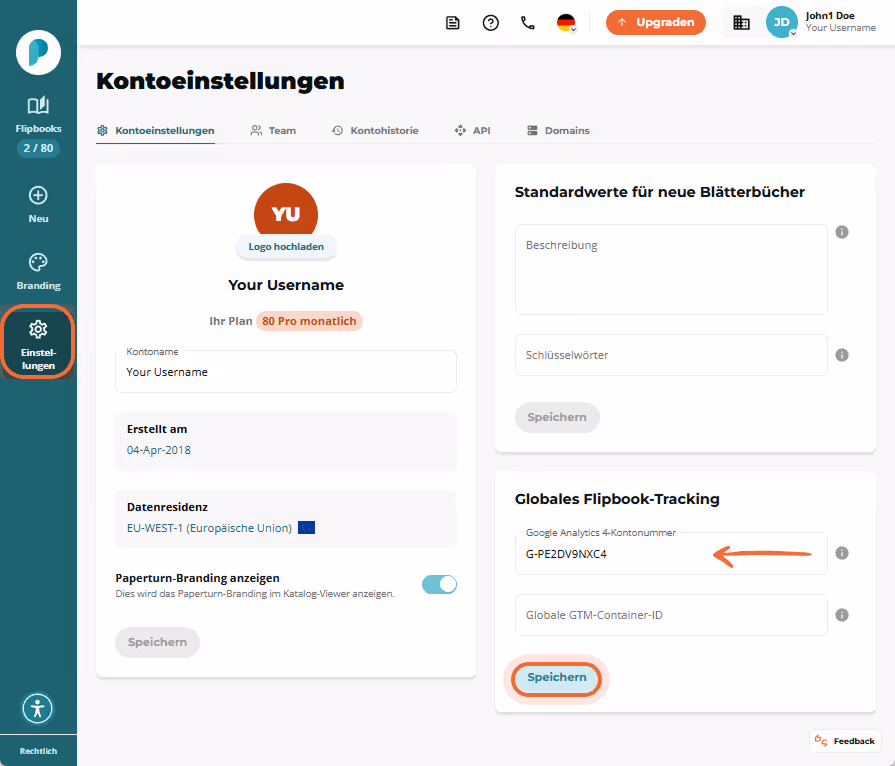The image size is (895, 766).
Task: Select the Kontoeinstellungen tab
Action: tap(156, 131)
